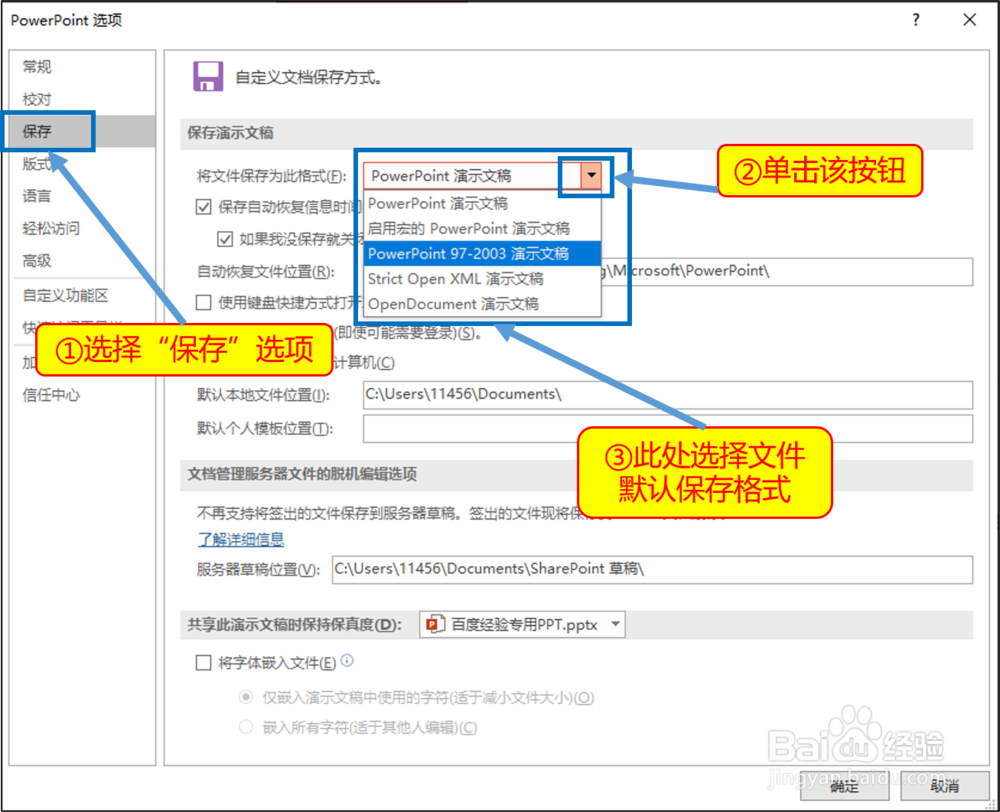Viewport: 1000px width, 812px height.
Task: Open the 百度经验专用PPT.pptx fidelity dropdown
Action: point(522,624)
